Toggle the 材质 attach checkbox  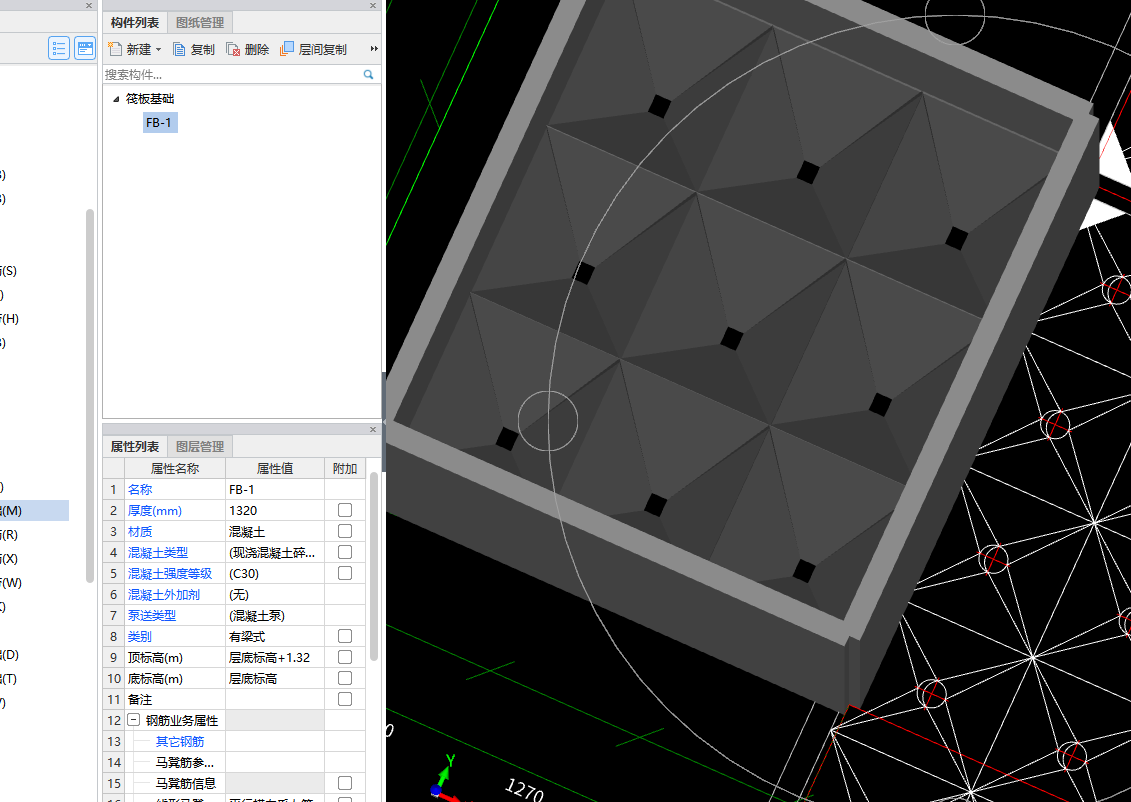point(345,531)
